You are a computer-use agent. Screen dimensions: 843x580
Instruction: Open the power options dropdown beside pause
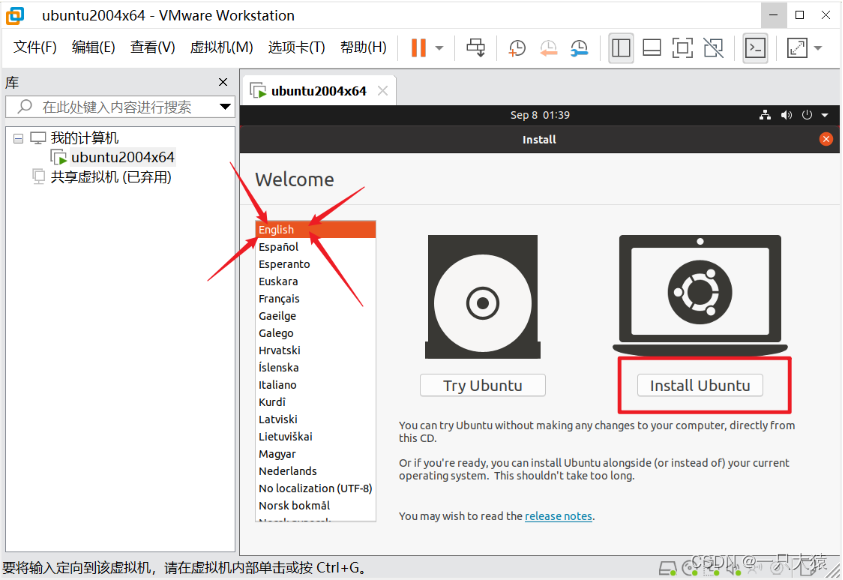[439, 48]
